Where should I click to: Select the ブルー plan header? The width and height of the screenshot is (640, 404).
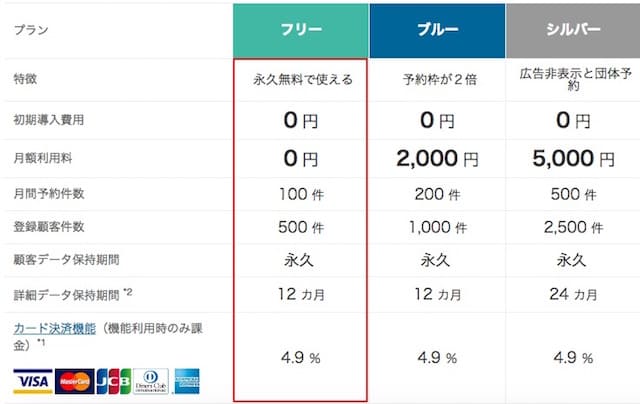point(437,31)
